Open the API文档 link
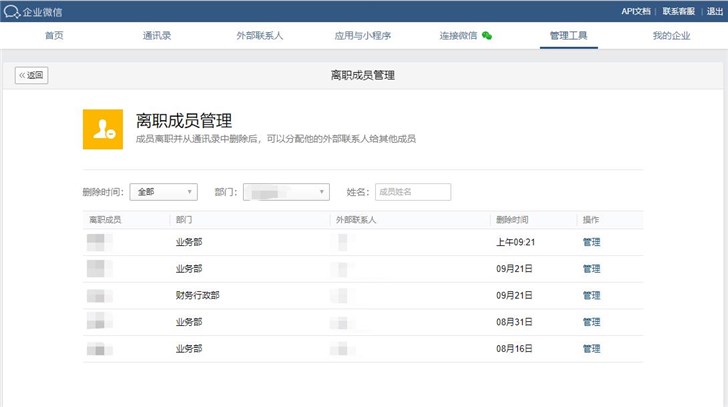The width and height of the screenshot is (728, 407). click(635, 11)
